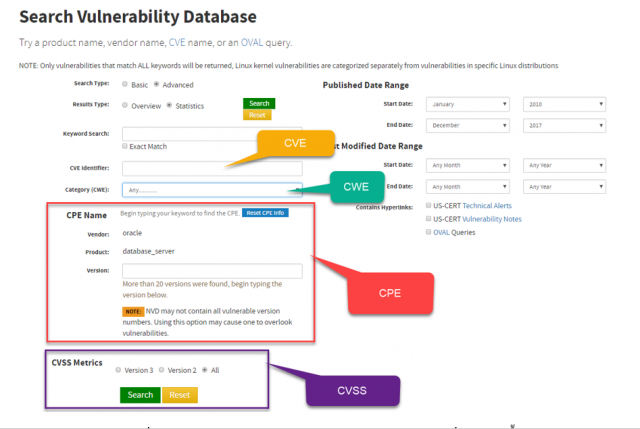The height and width of the screenshot is (429, 640).
Task: Open the Published Start Date year dropdown
Action: (564, 104)
